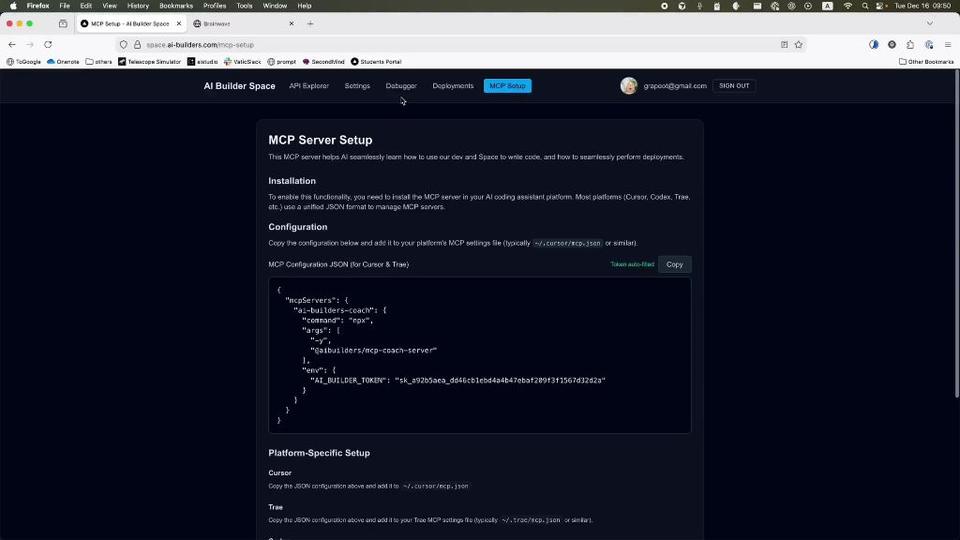Viewport: 960px width, 540px height.
Task: Open the ValidSack bookmark
Action: click(242, 62)
